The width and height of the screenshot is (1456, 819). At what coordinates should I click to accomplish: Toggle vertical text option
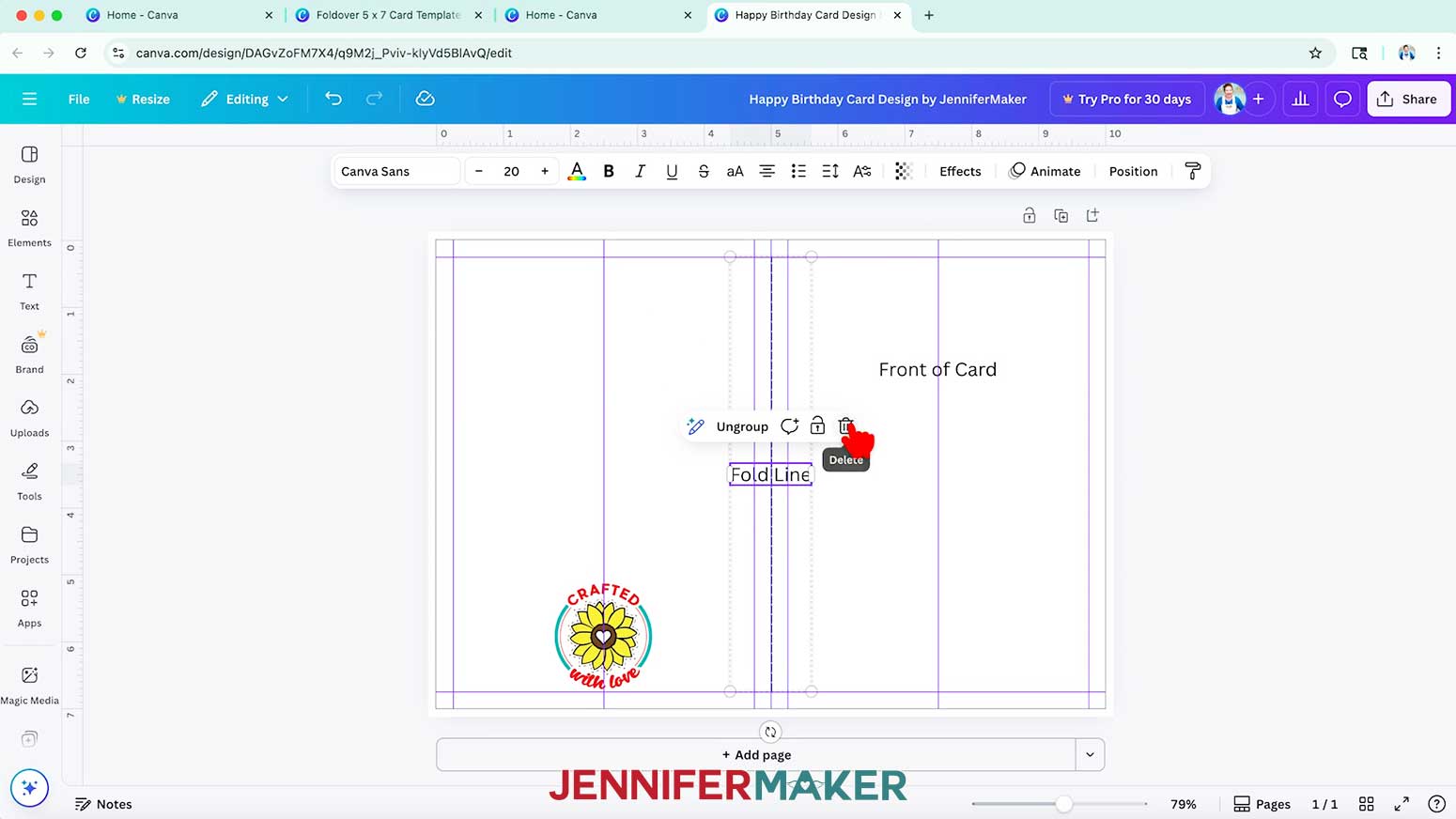point(861,171)
